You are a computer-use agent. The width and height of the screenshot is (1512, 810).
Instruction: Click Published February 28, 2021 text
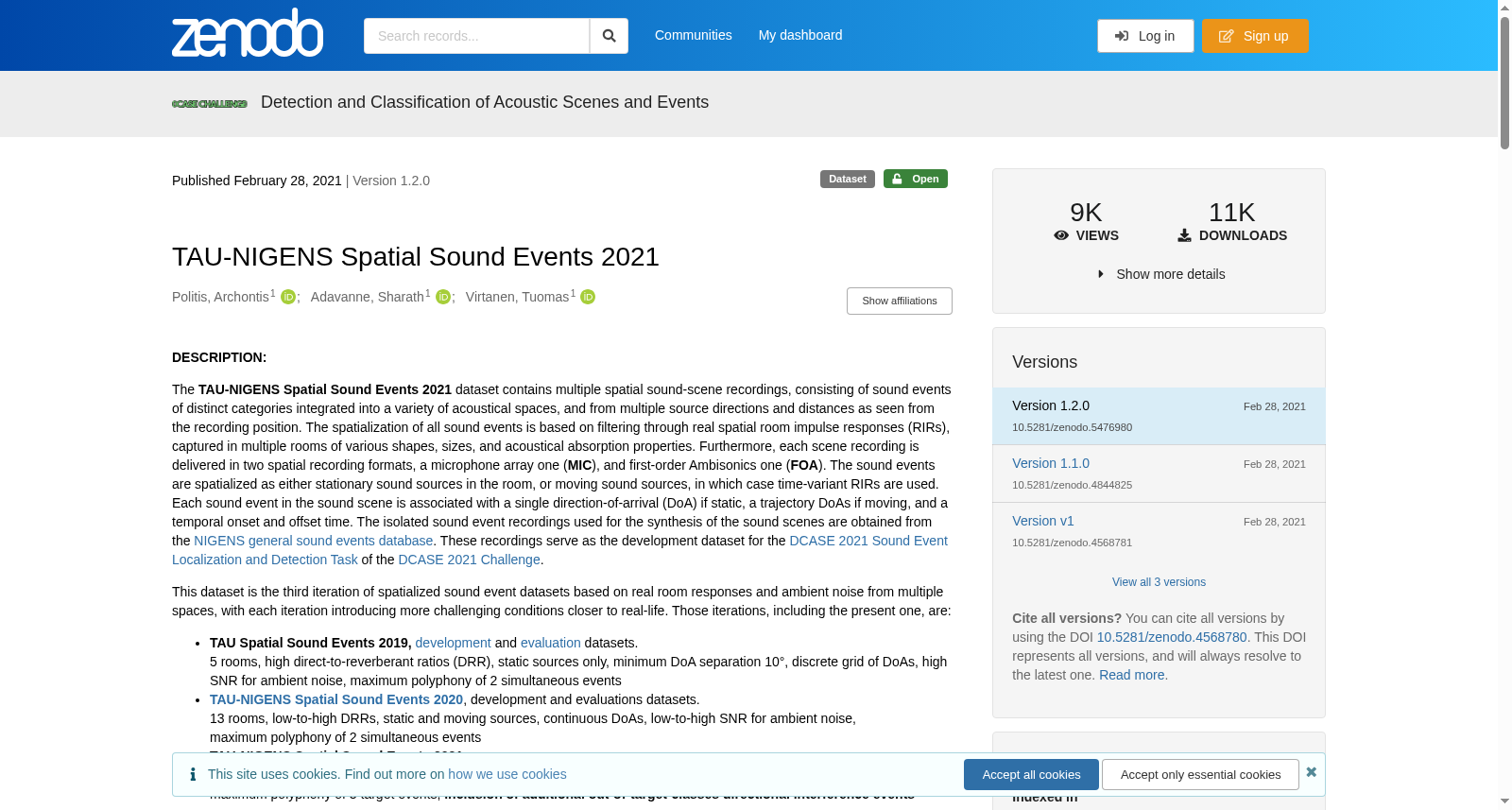pos(257,181)
